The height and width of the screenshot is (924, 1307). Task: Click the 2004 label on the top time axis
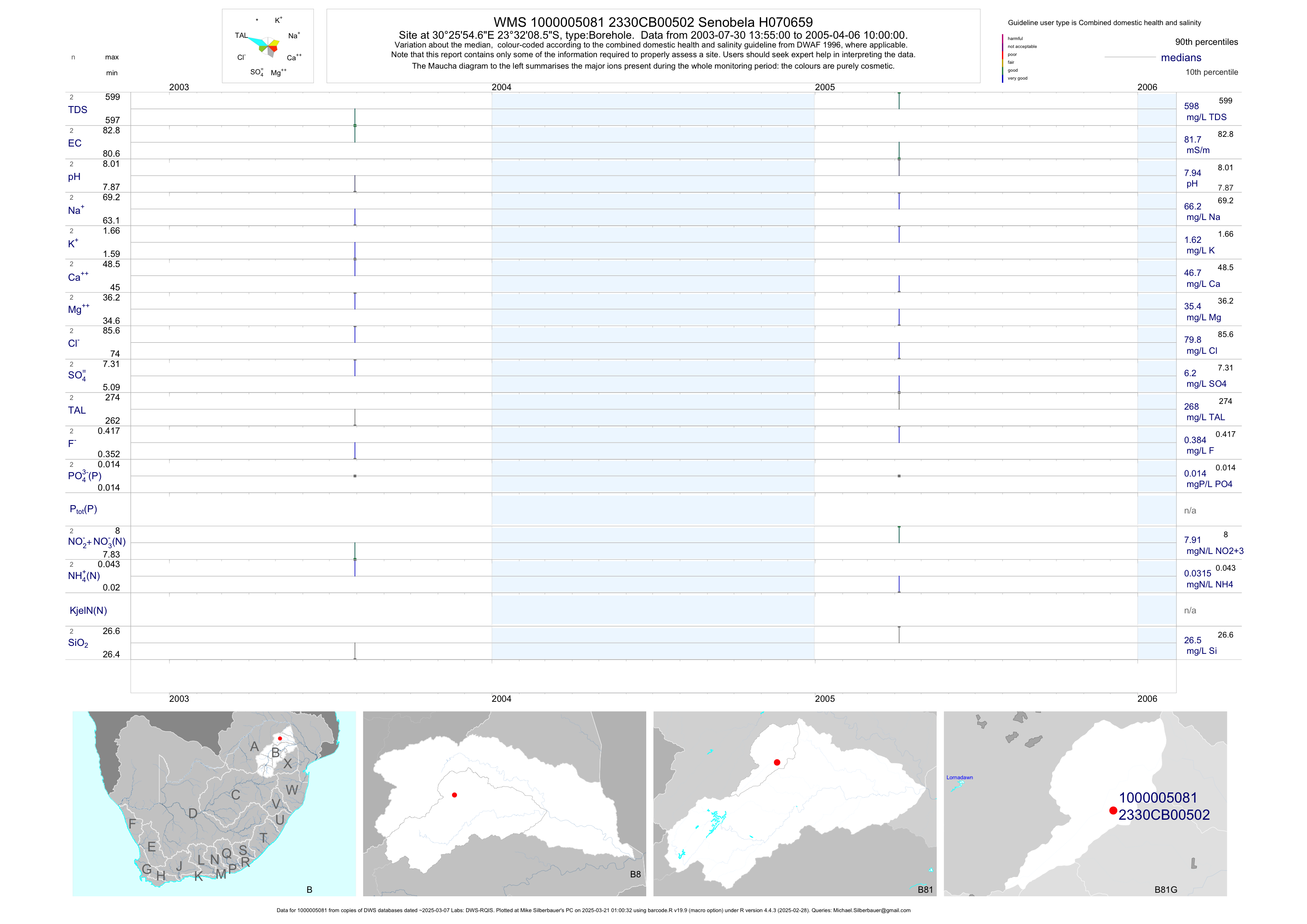click(x=501, y=87)
